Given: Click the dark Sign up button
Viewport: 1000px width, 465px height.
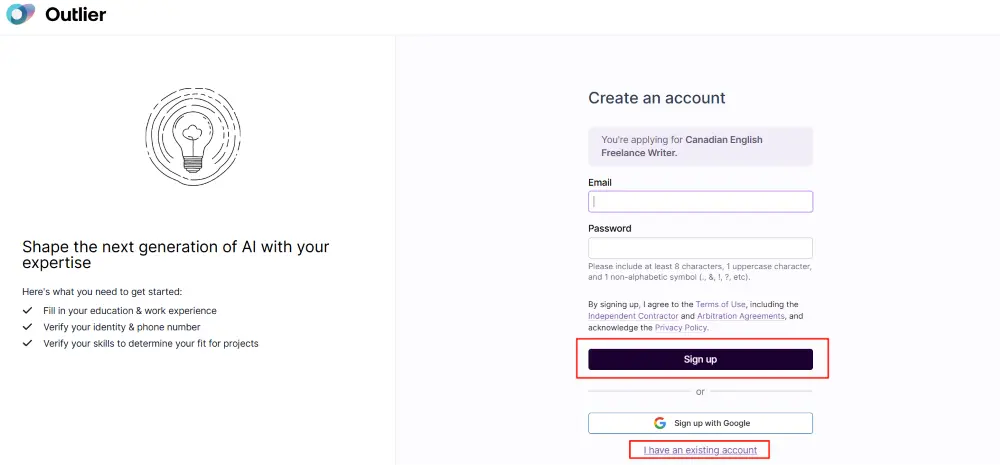Looking at the screenshot, I should pyautogui.click(x=700, y=359).
